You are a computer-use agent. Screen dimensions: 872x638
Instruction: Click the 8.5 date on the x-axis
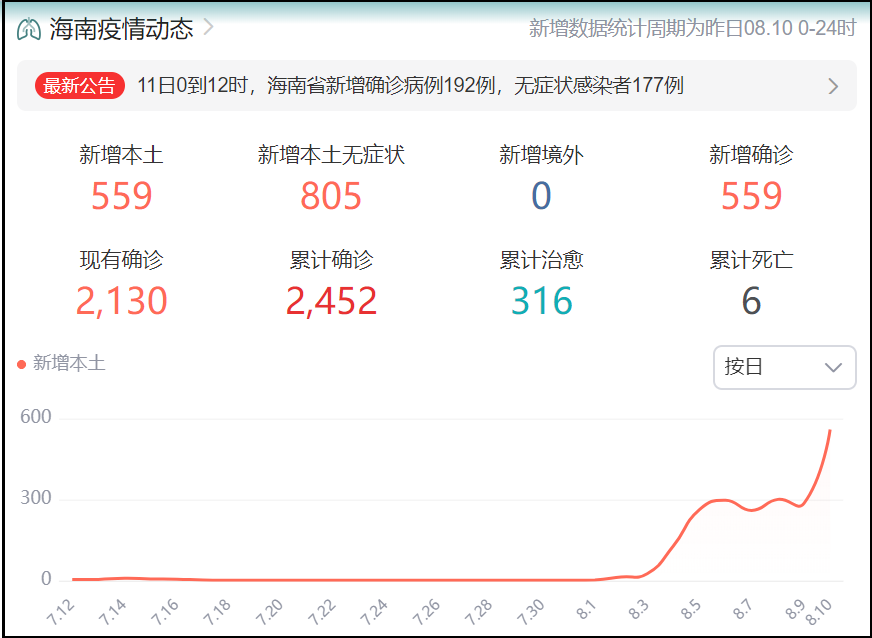click(x=691, y=610)
